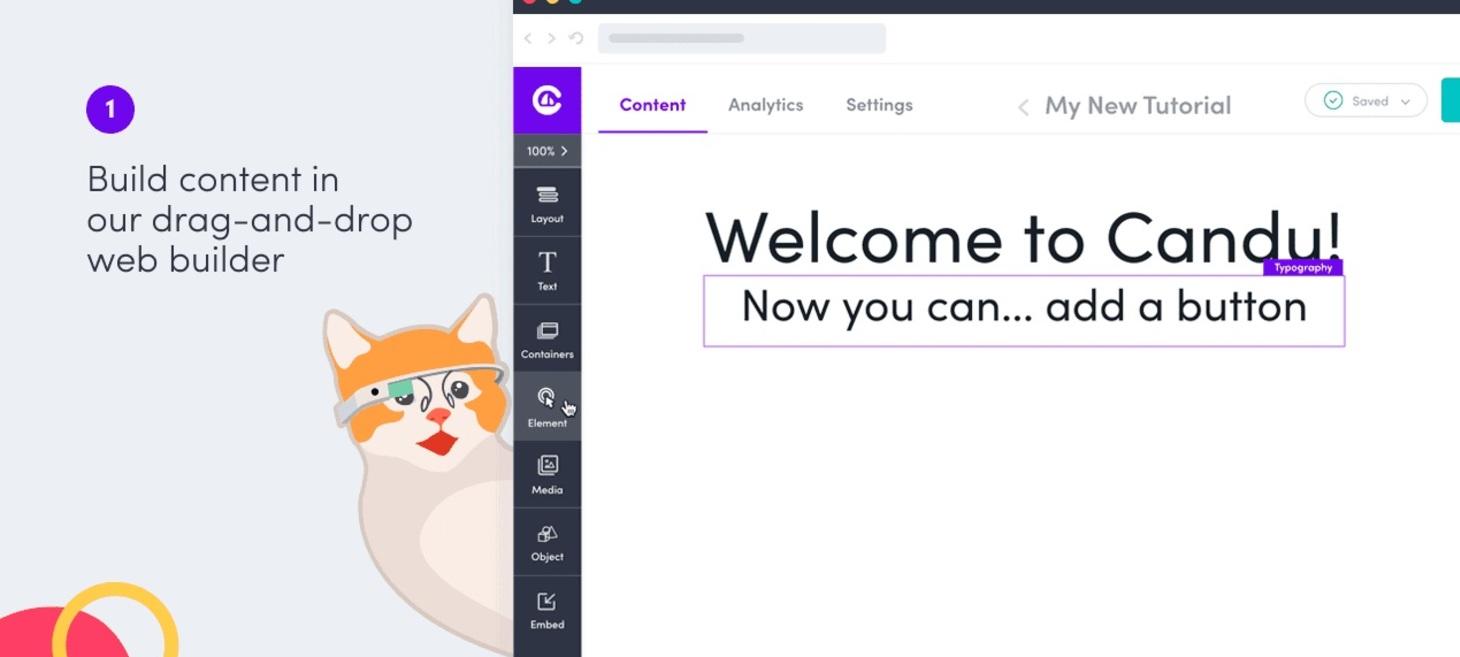
Task: Switch to the Settings tab
Action: pos(879,105)
